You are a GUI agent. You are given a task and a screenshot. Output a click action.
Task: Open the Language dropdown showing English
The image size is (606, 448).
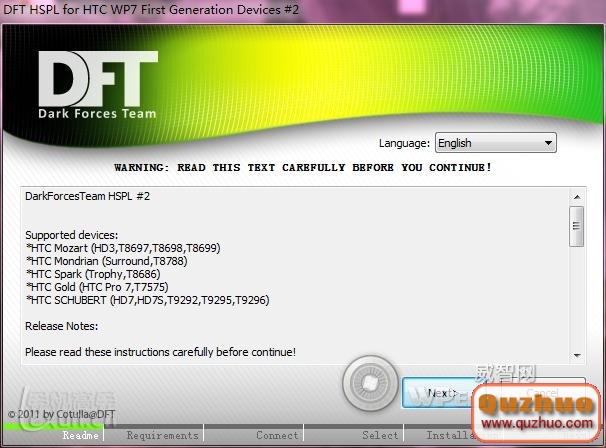click(495, 143)
